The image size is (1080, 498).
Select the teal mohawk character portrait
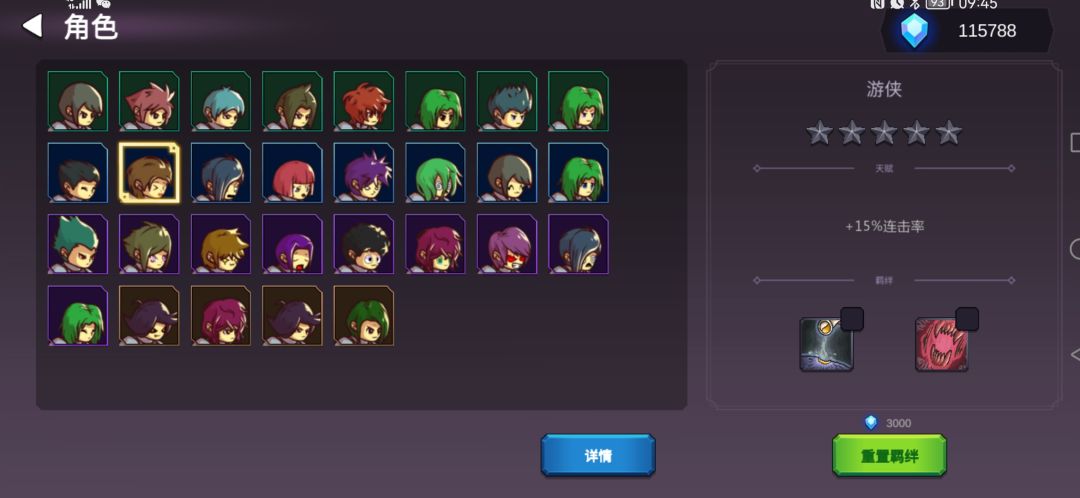[77, 245]
